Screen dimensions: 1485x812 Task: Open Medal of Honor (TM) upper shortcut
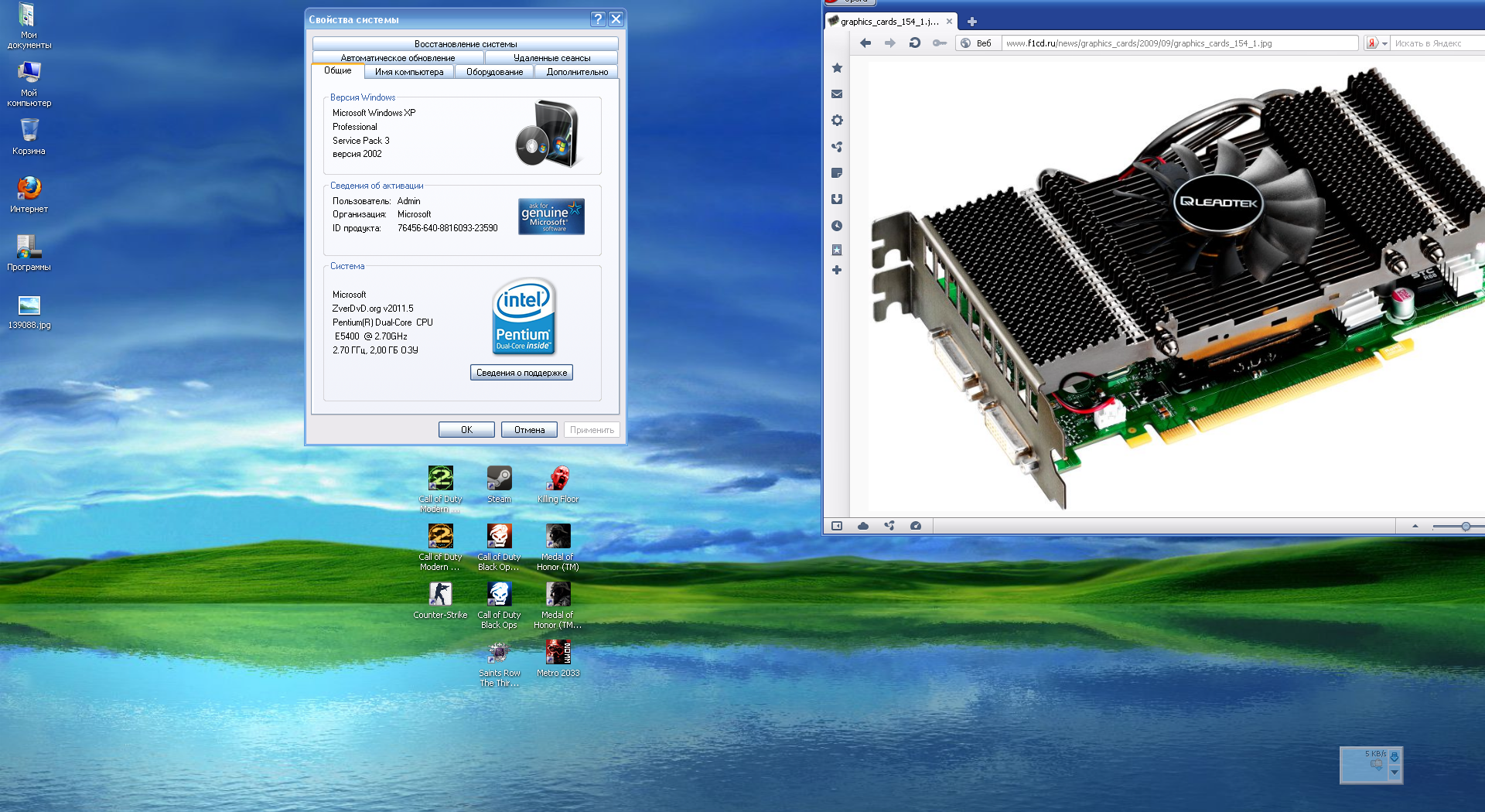point(558,548)
